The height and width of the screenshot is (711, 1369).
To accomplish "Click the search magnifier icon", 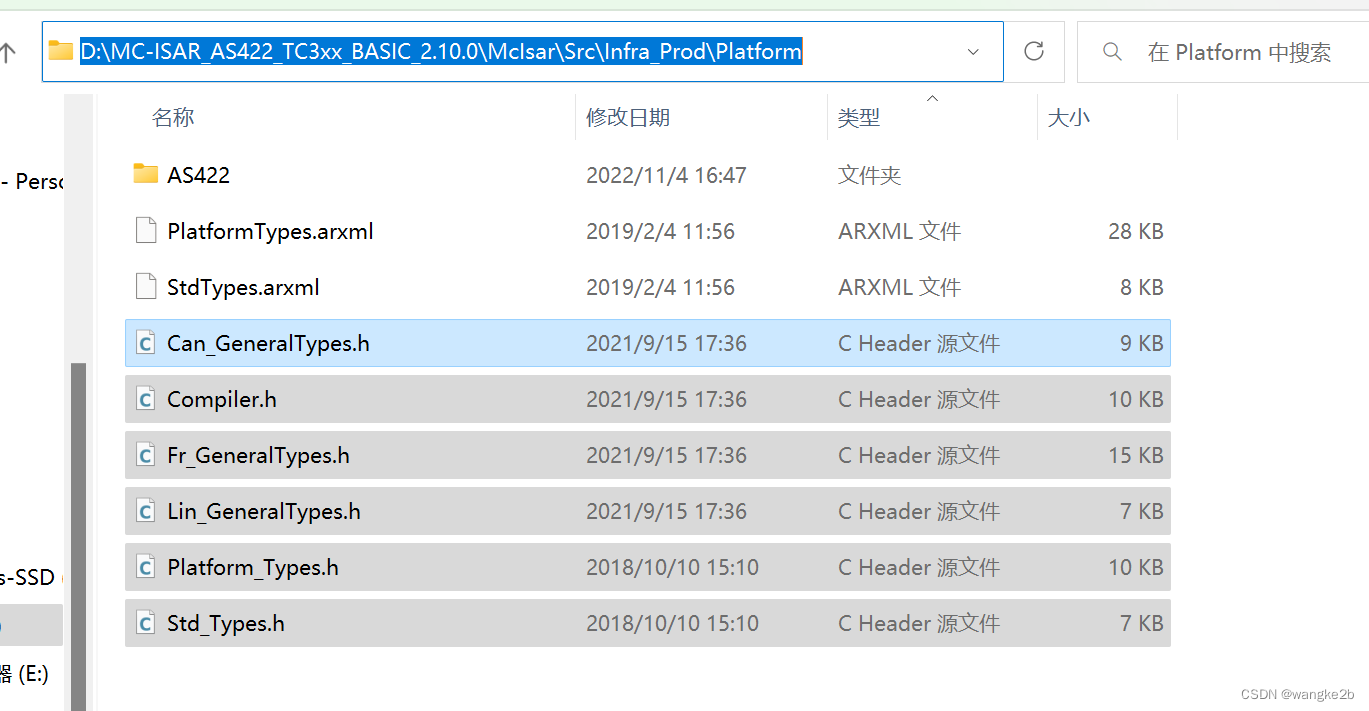I will [1112, 51].
